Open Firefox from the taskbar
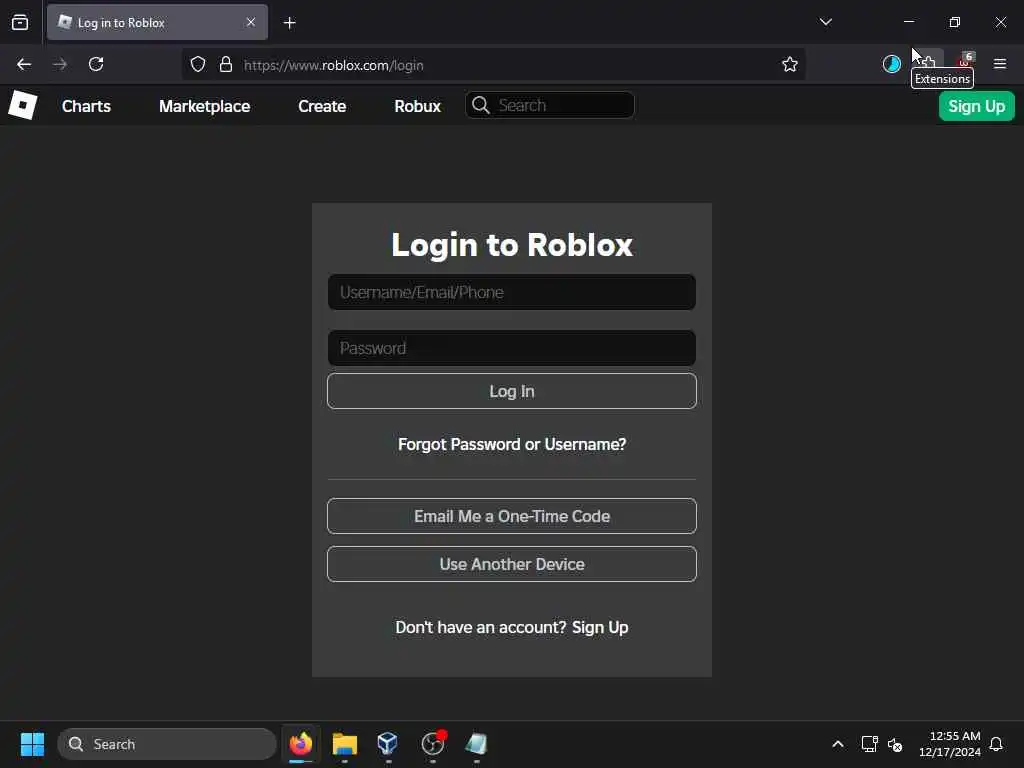The width and height of the screenshot is (1024, 768). point(301,744)
